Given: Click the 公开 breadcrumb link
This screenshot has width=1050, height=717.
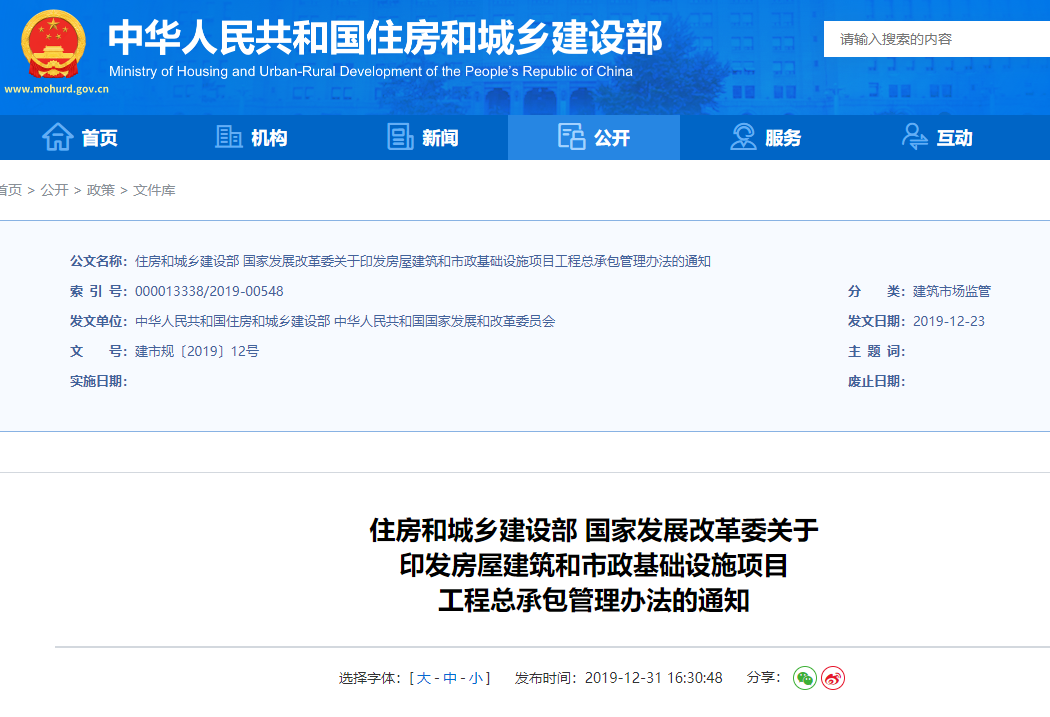Looking at the screenshot, I should point(55,189).
